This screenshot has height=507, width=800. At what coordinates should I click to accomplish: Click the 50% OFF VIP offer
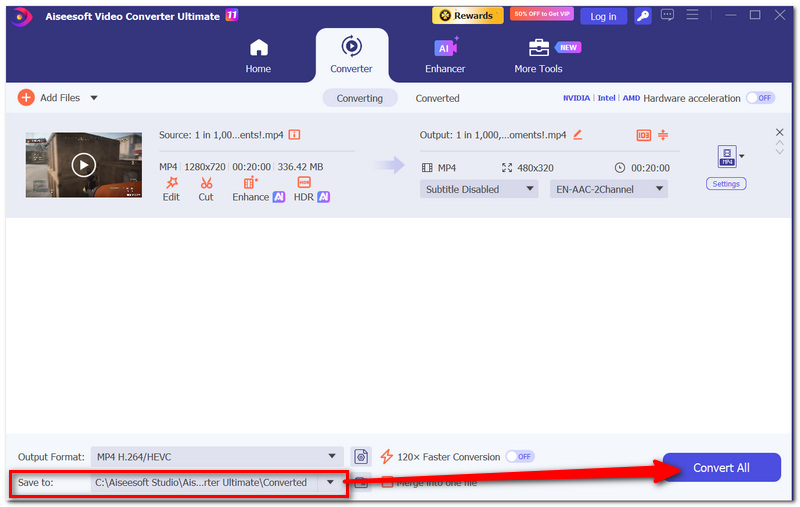click(542, 14)
